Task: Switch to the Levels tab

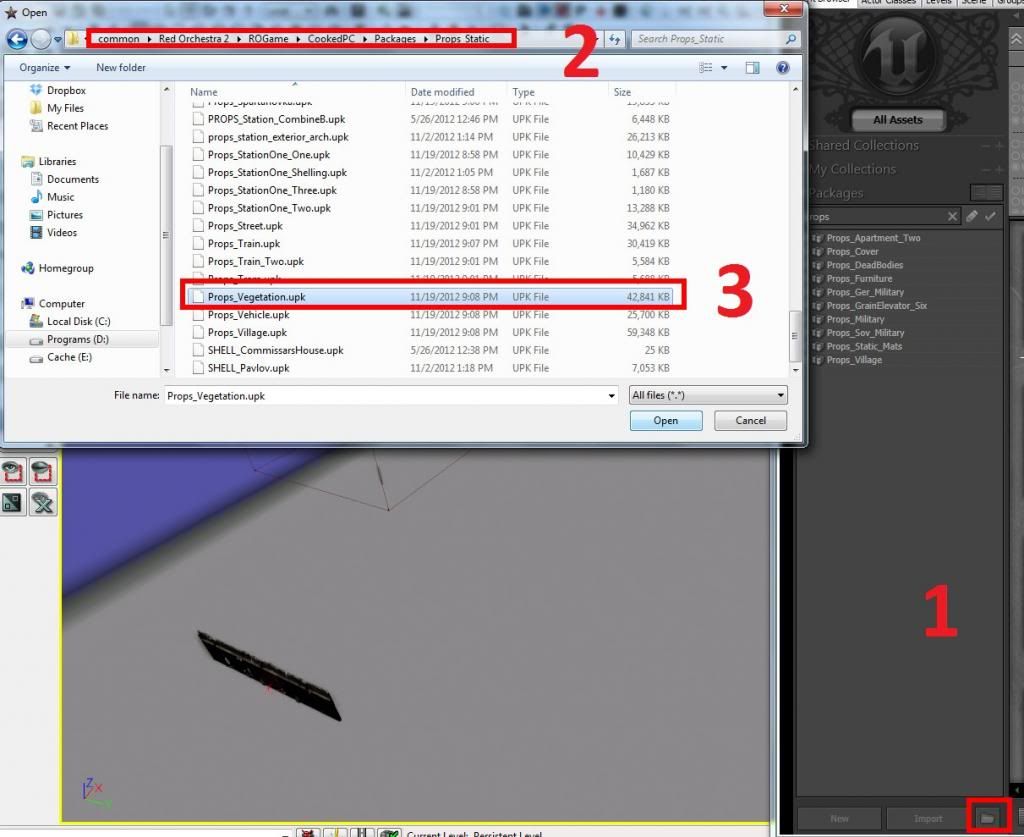Action: [938, 3]
